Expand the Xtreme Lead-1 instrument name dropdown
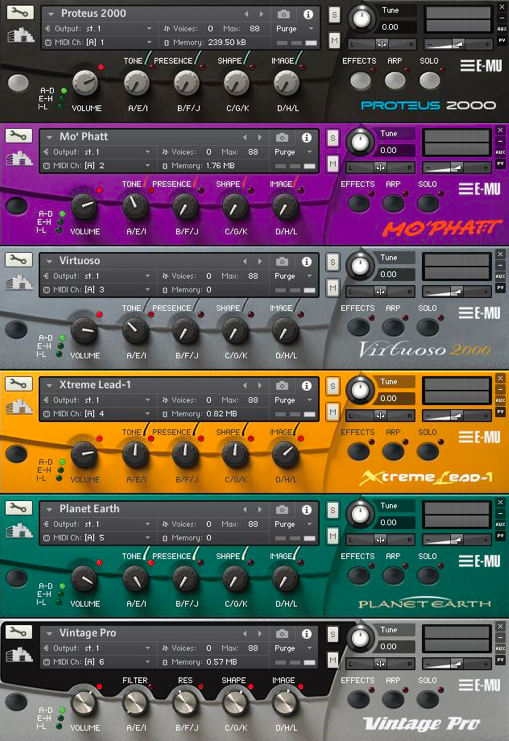Screen dimensions: 509x741 [50, 385]
